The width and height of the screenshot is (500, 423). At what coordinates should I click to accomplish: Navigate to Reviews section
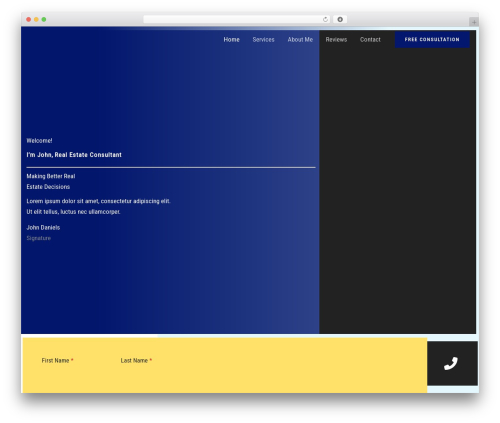click(x=336, y=39)
